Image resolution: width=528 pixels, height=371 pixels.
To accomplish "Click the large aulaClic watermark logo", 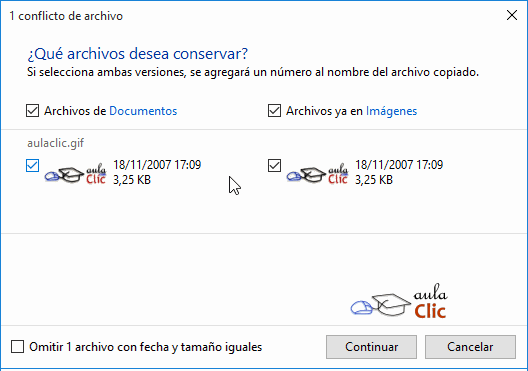I will click(x=399, y=301).
